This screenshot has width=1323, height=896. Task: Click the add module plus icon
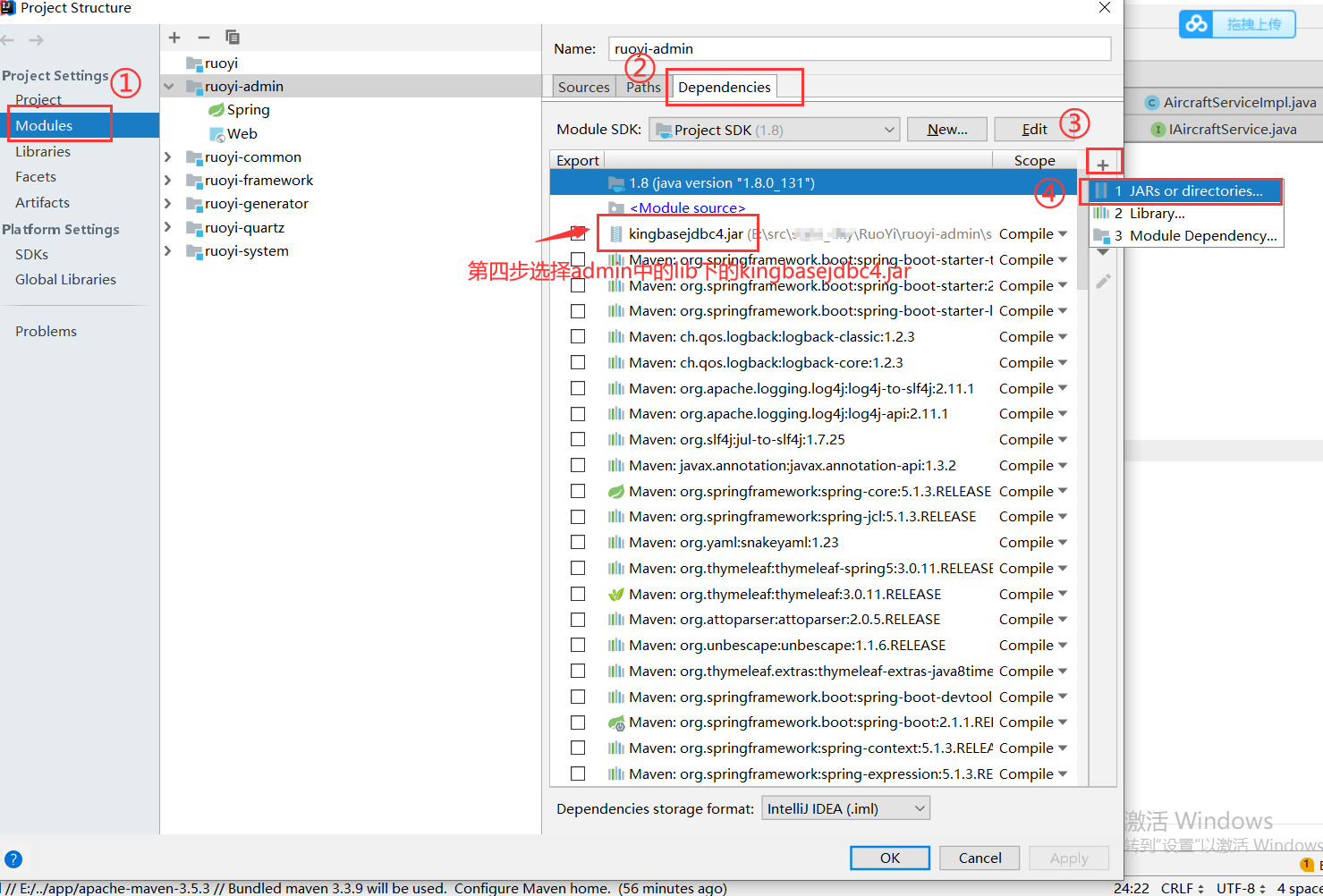tap(174, 38)
